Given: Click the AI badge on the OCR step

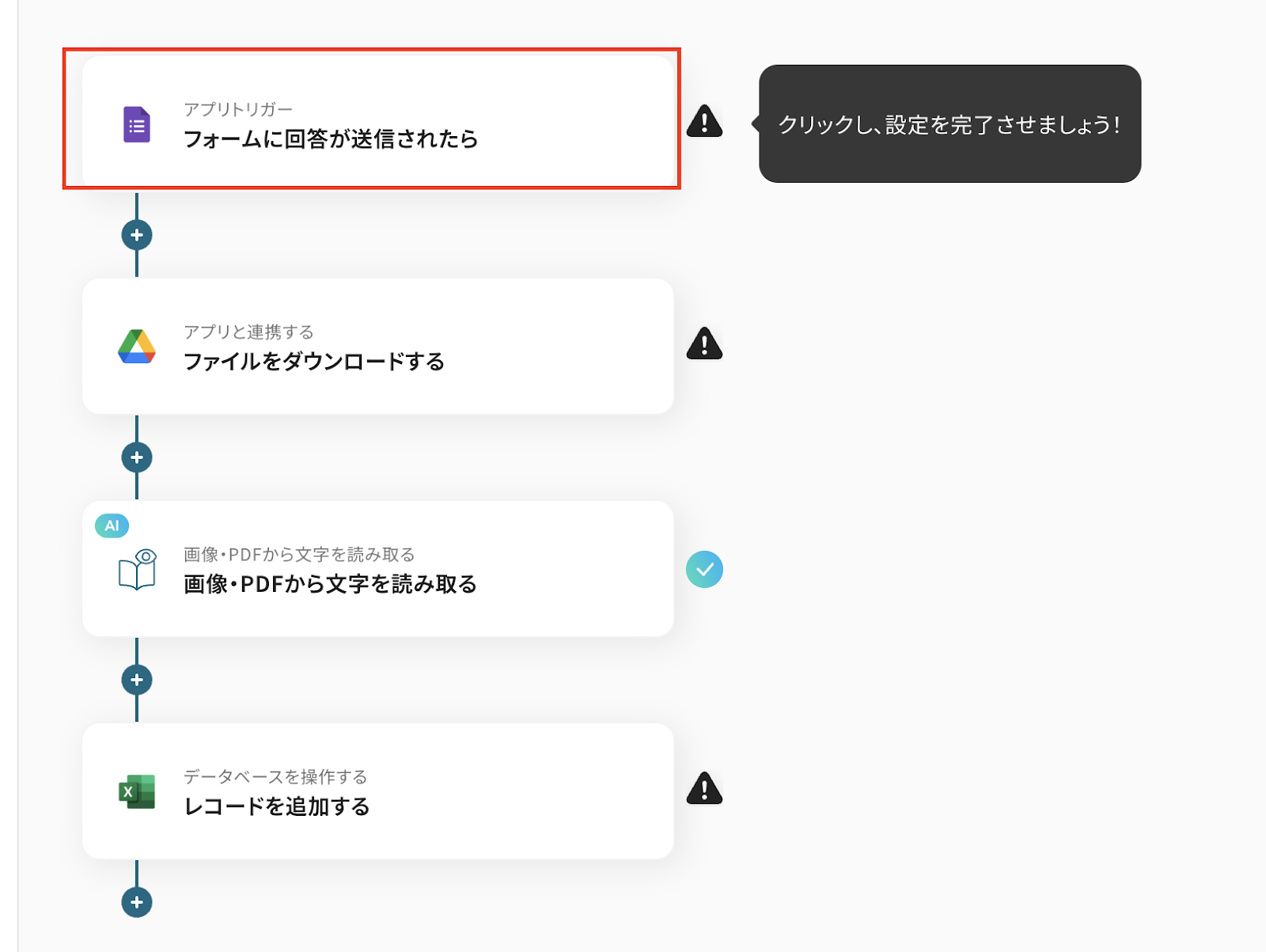Looking at the screenshot, I should (112, 525).
